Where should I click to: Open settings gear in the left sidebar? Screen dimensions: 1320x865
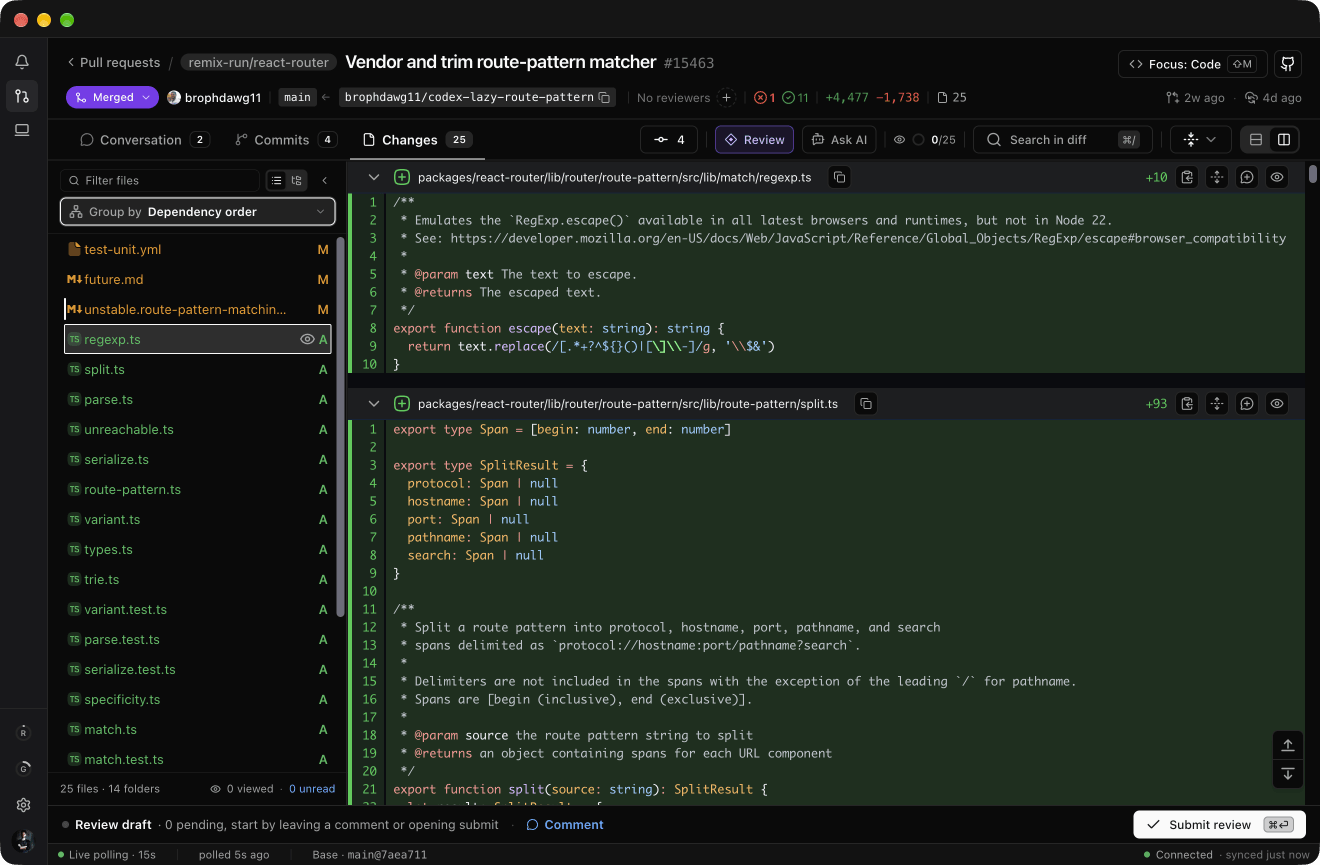click(23, 805)
